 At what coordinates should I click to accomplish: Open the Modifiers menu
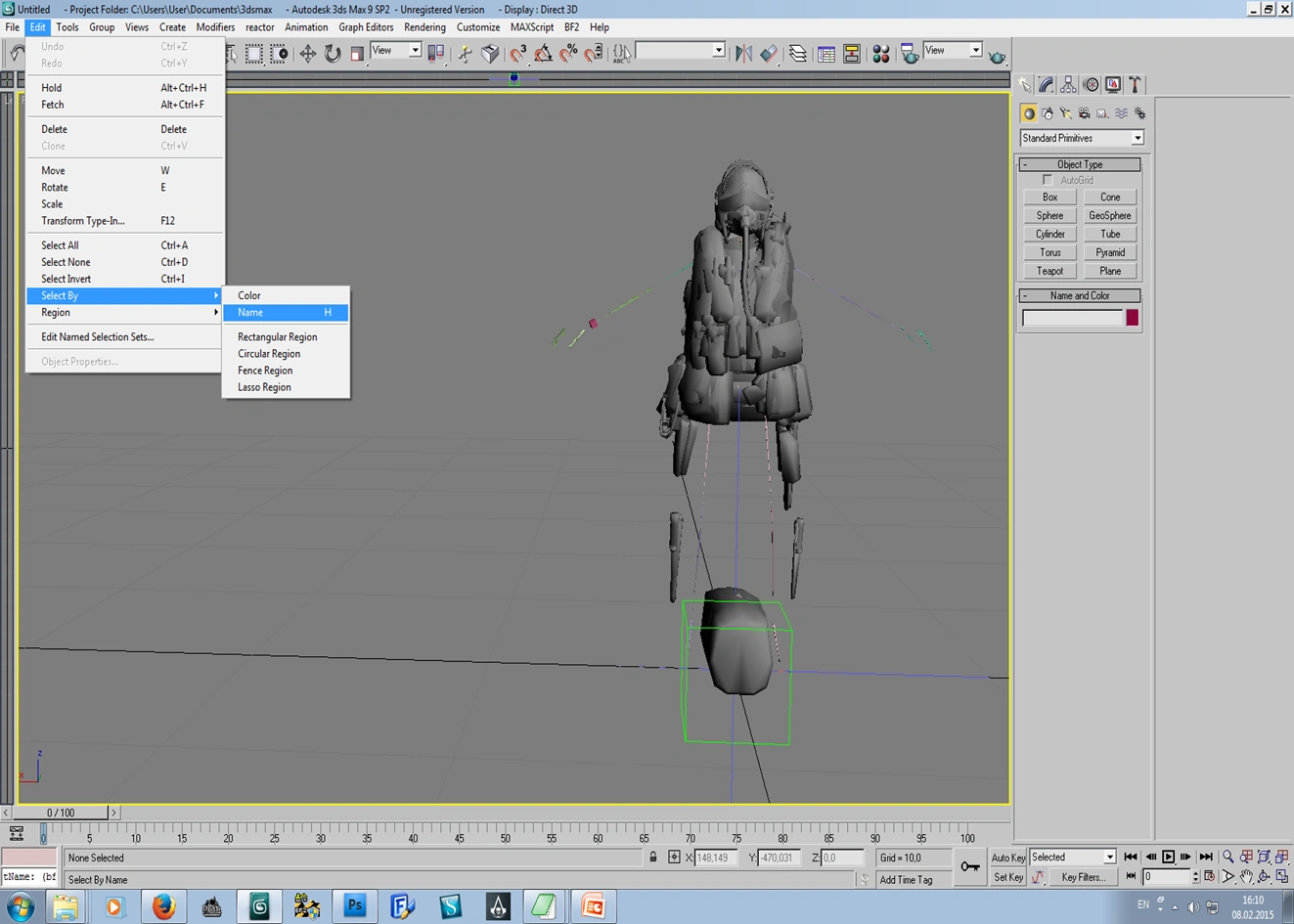(x=215, y=27)
